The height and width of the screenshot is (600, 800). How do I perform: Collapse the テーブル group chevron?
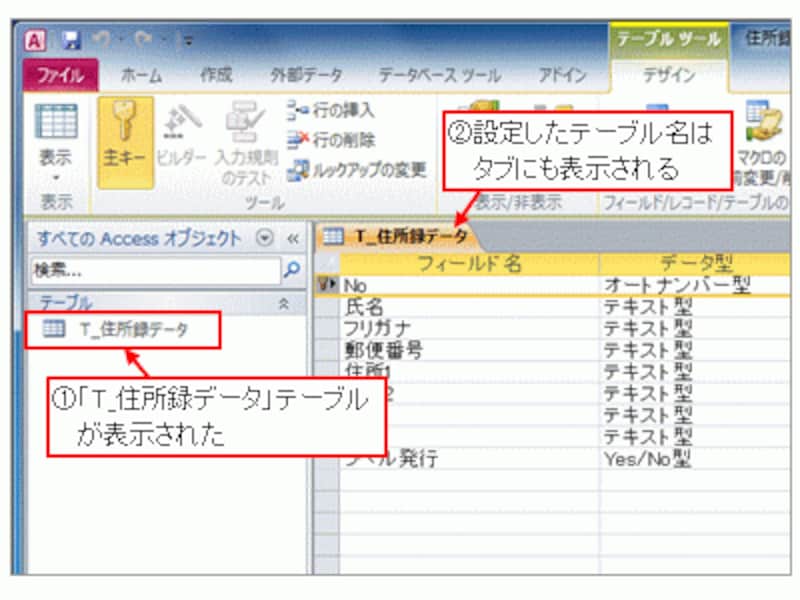click(x=284, y=304)
